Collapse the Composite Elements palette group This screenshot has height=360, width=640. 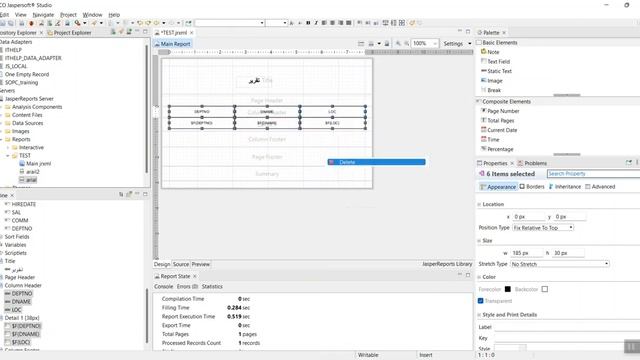pos(478,101)
